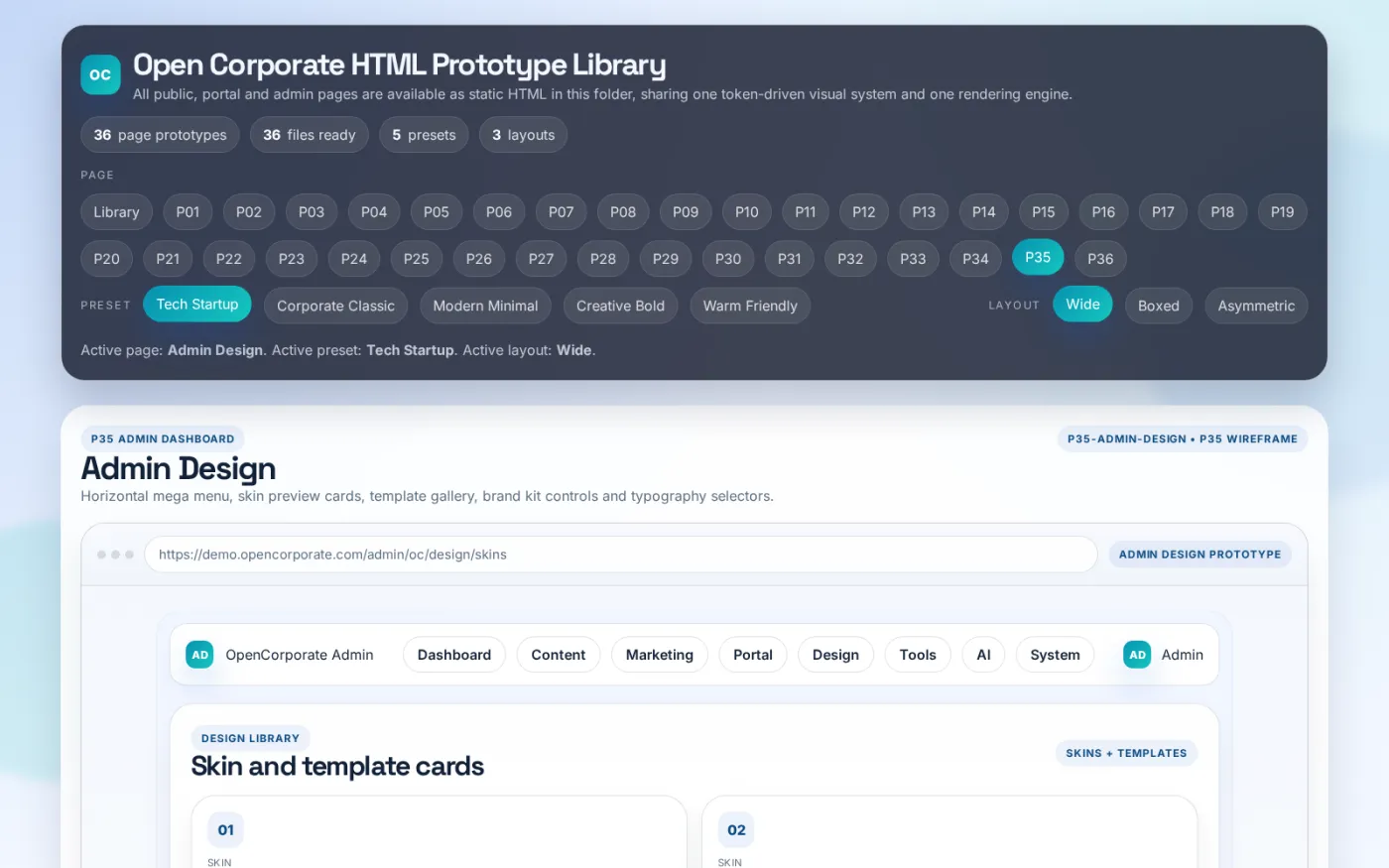The height and width of the screenshot is (868, 1389).
Task: Choose page P11
Action: 806,212
